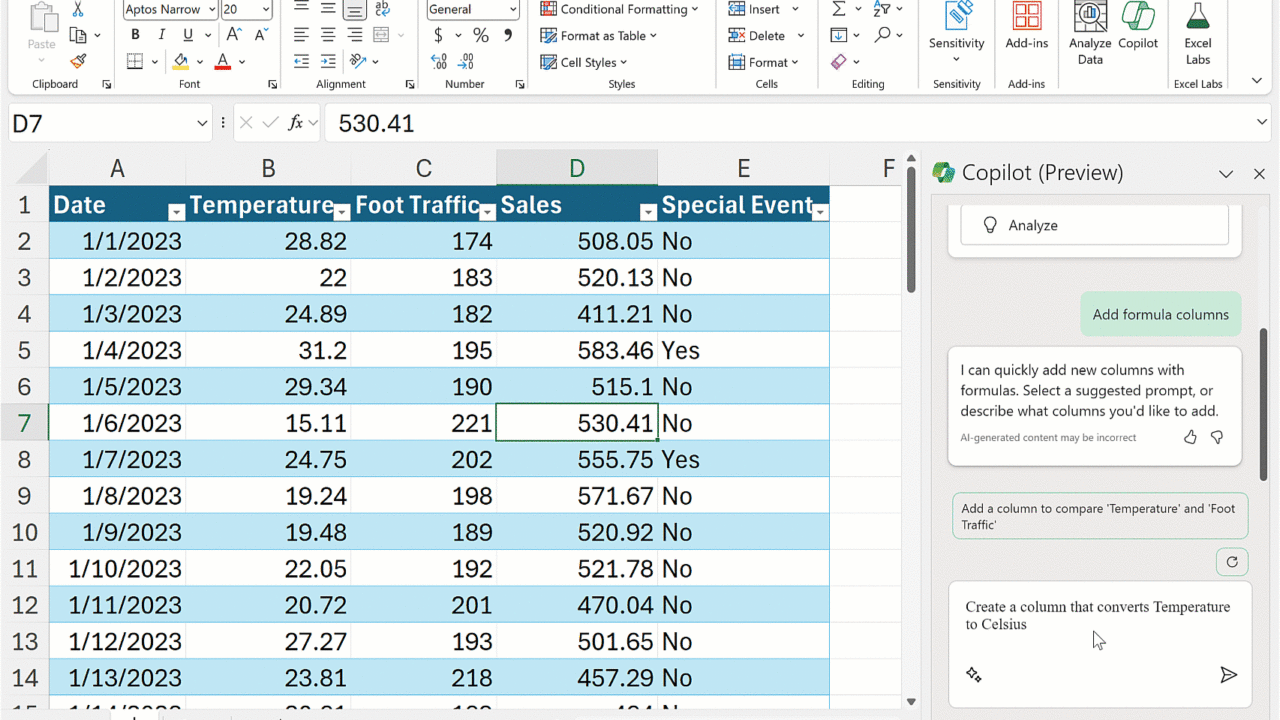Open the Conditional Formatting menu

pos(619,10)
